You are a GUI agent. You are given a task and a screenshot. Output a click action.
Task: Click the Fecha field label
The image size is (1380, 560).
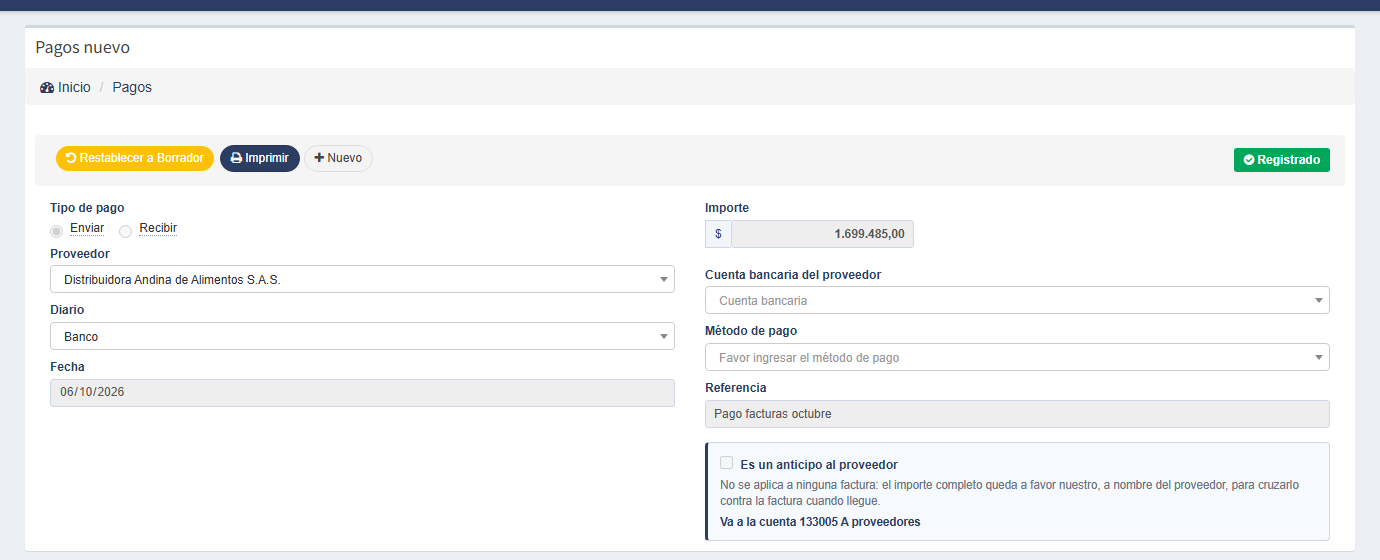[67, 367]
